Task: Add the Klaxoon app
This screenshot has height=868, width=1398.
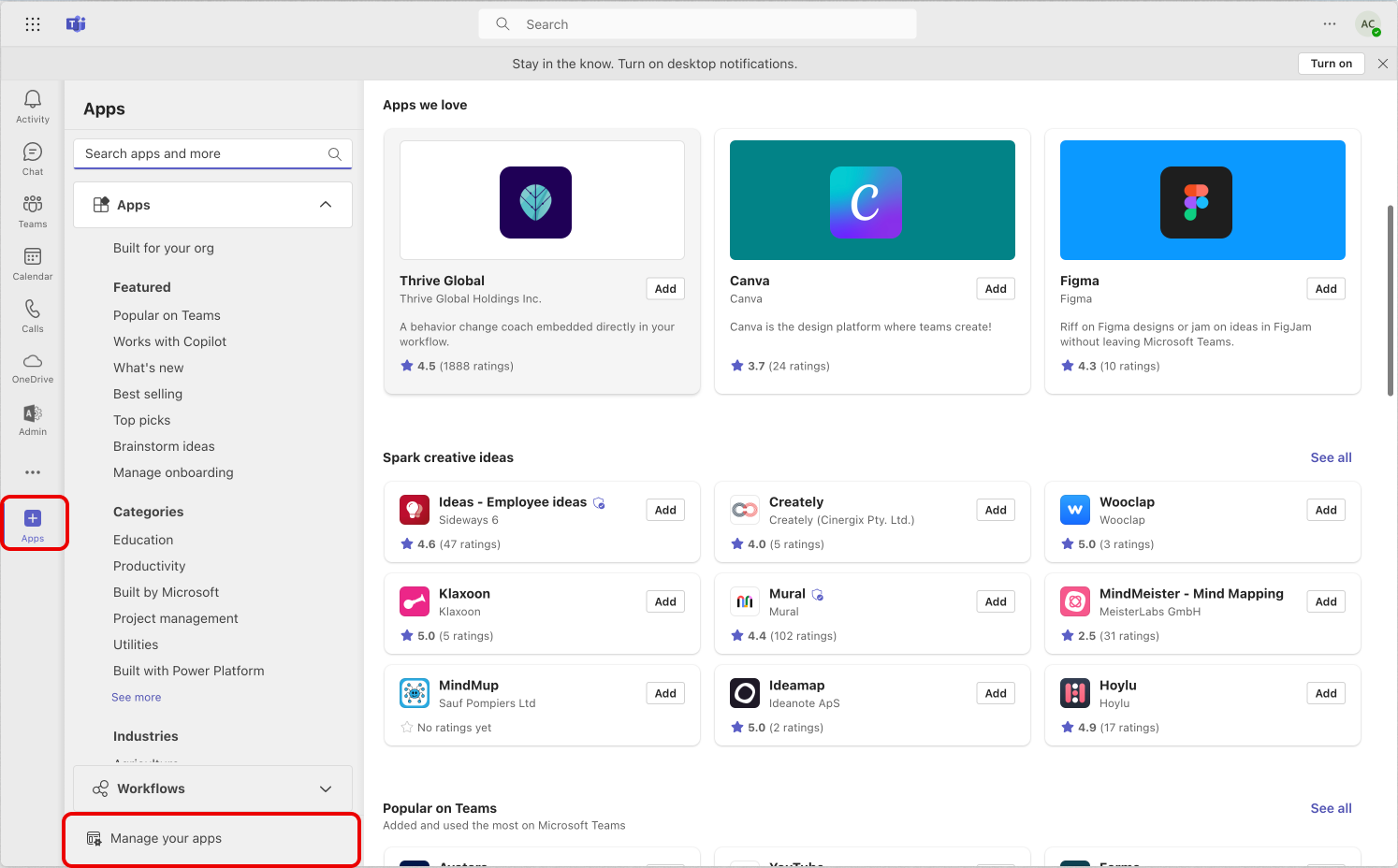Action: coord(665,601)
